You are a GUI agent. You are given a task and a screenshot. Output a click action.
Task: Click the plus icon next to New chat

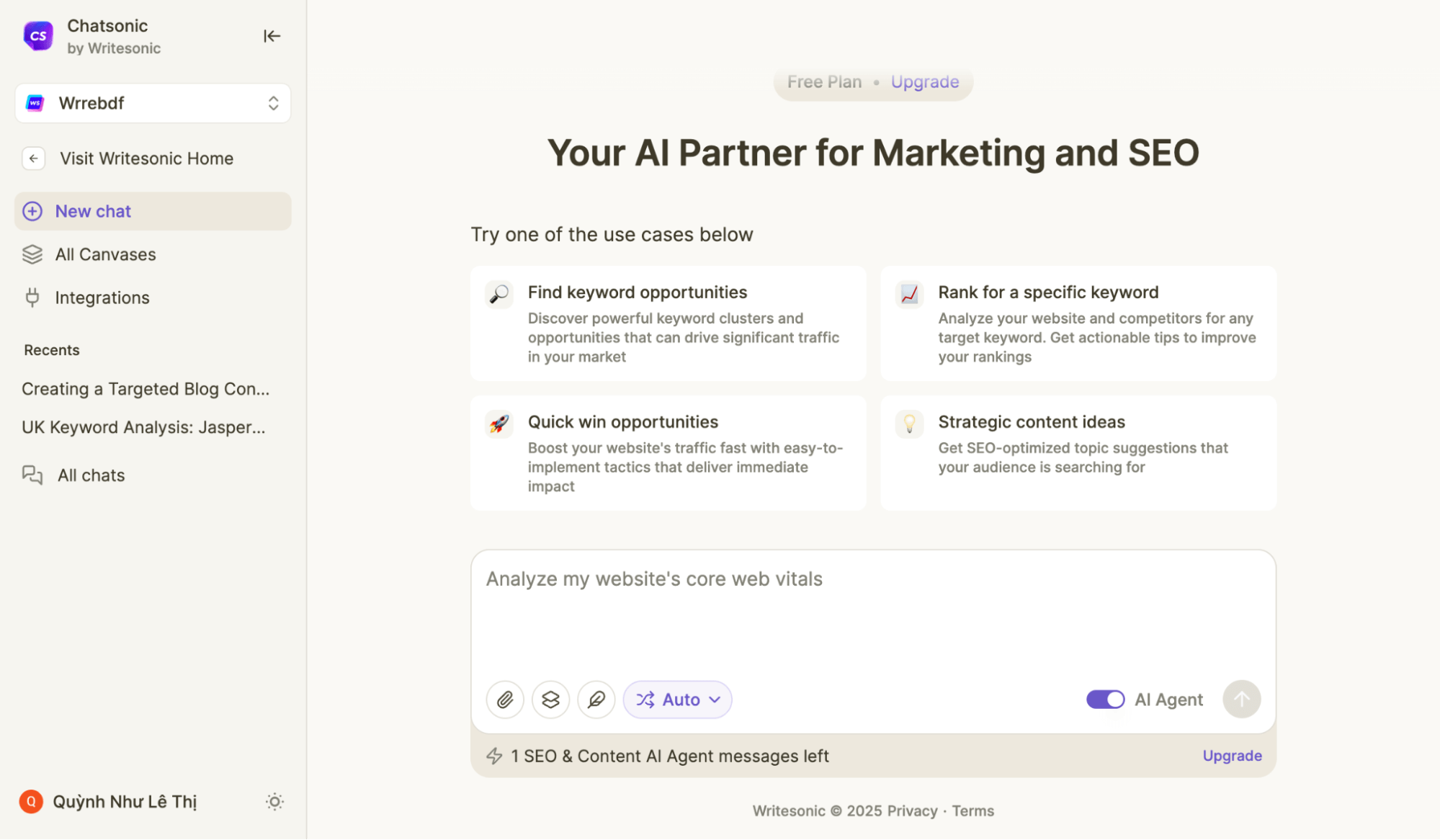pyautogui.click(x=32, y=211)
